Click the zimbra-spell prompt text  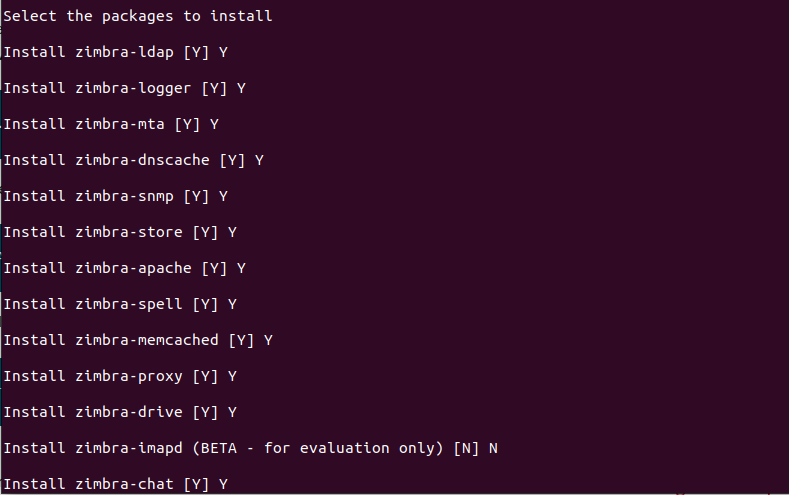(x=120, y=304)
